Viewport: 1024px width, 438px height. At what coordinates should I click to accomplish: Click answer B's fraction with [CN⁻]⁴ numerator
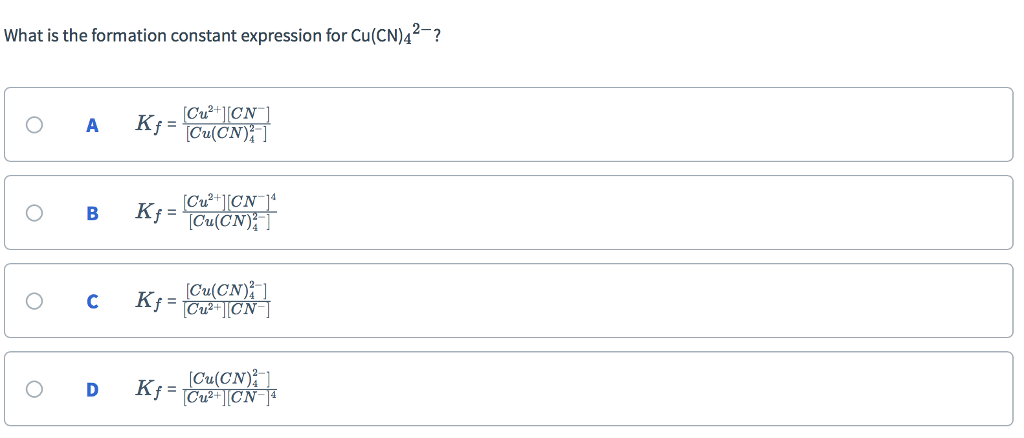(230, 213)
